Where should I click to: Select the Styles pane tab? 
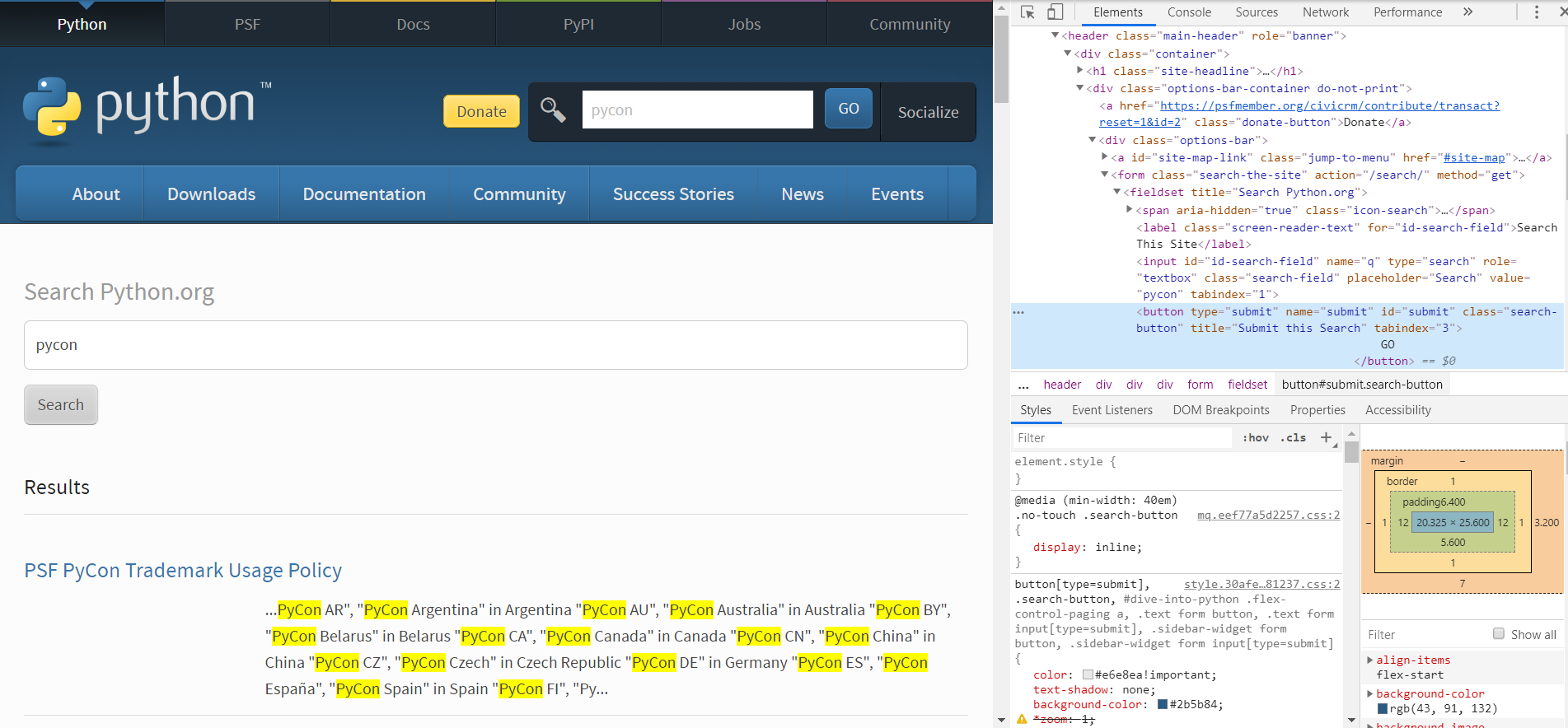coord(1036,410)
